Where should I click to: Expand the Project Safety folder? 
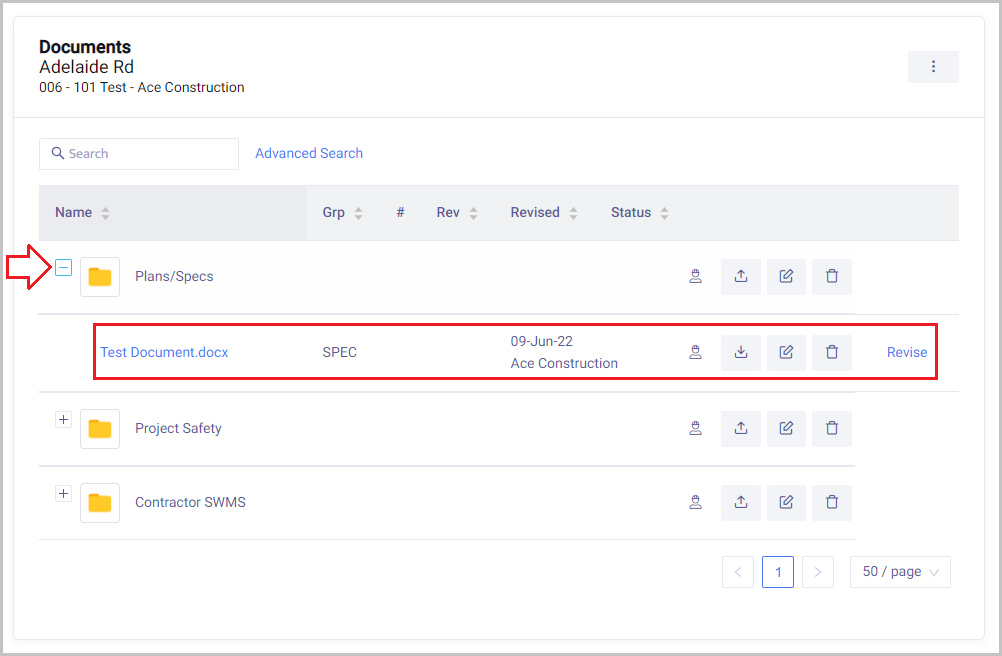63,420
